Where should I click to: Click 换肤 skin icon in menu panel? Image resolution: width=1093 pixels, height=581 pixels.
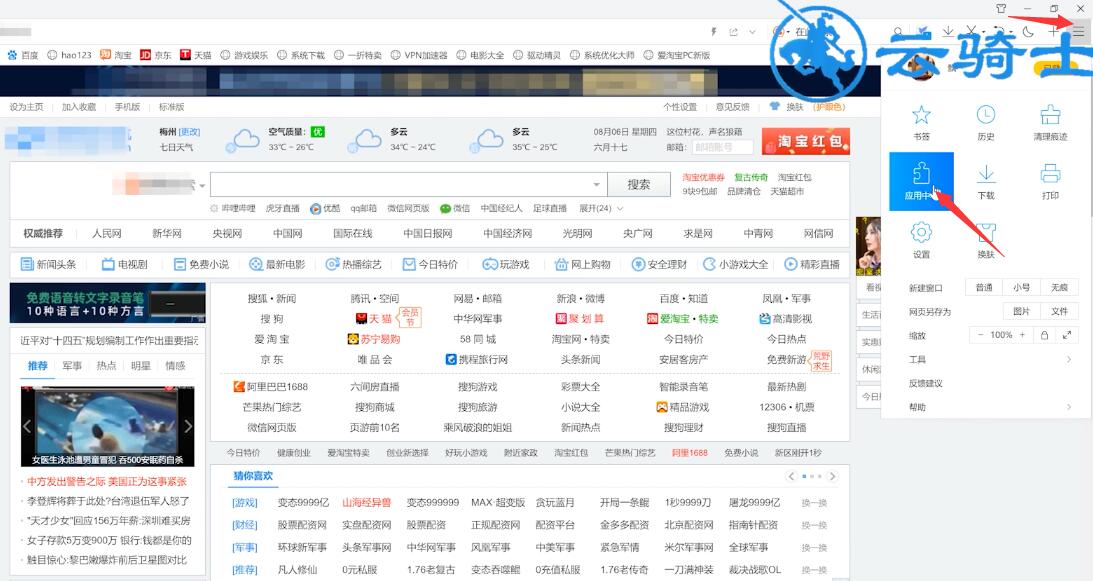[986, 240]
